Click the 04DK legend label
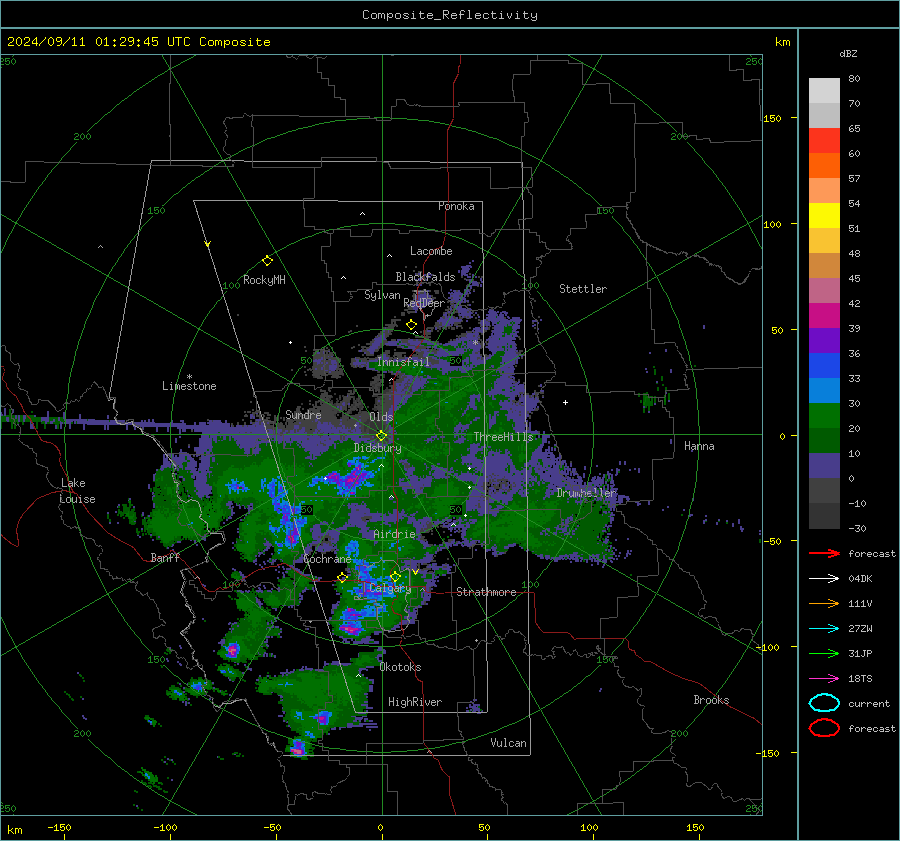The height and width of the screenshot is (841, 900). tap(860, 579)
